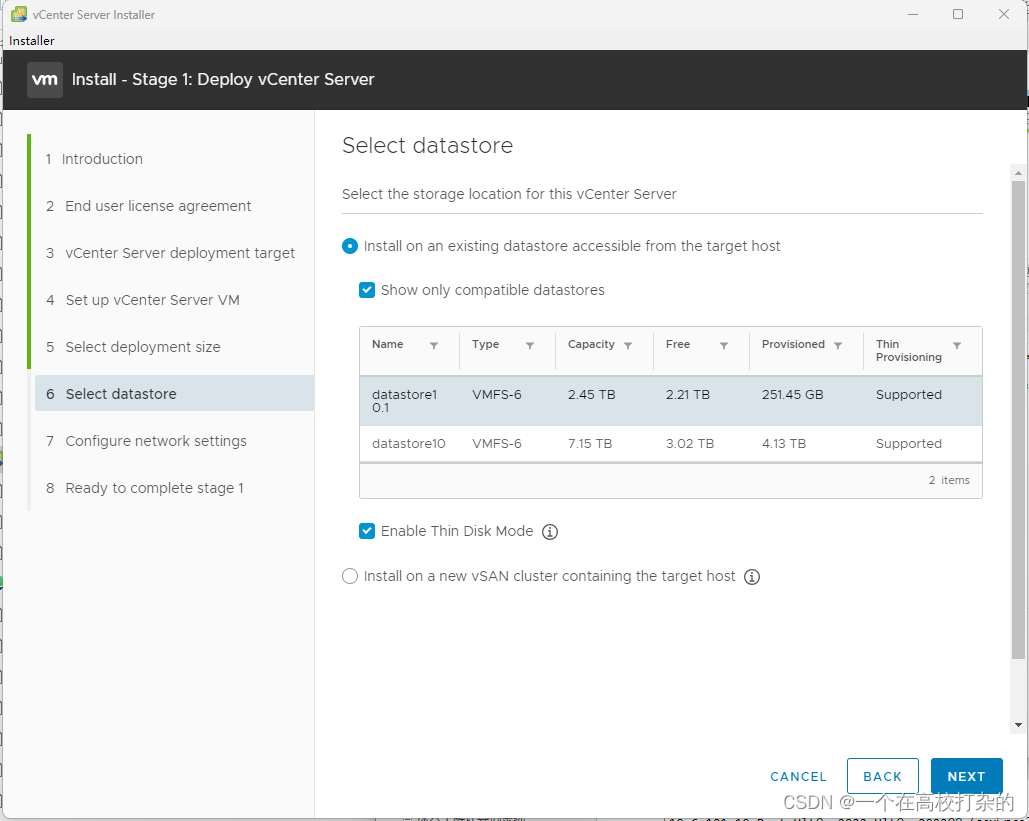Select step 6 Select datastore
Screen dimensions: 1029x821
[174, 394]
